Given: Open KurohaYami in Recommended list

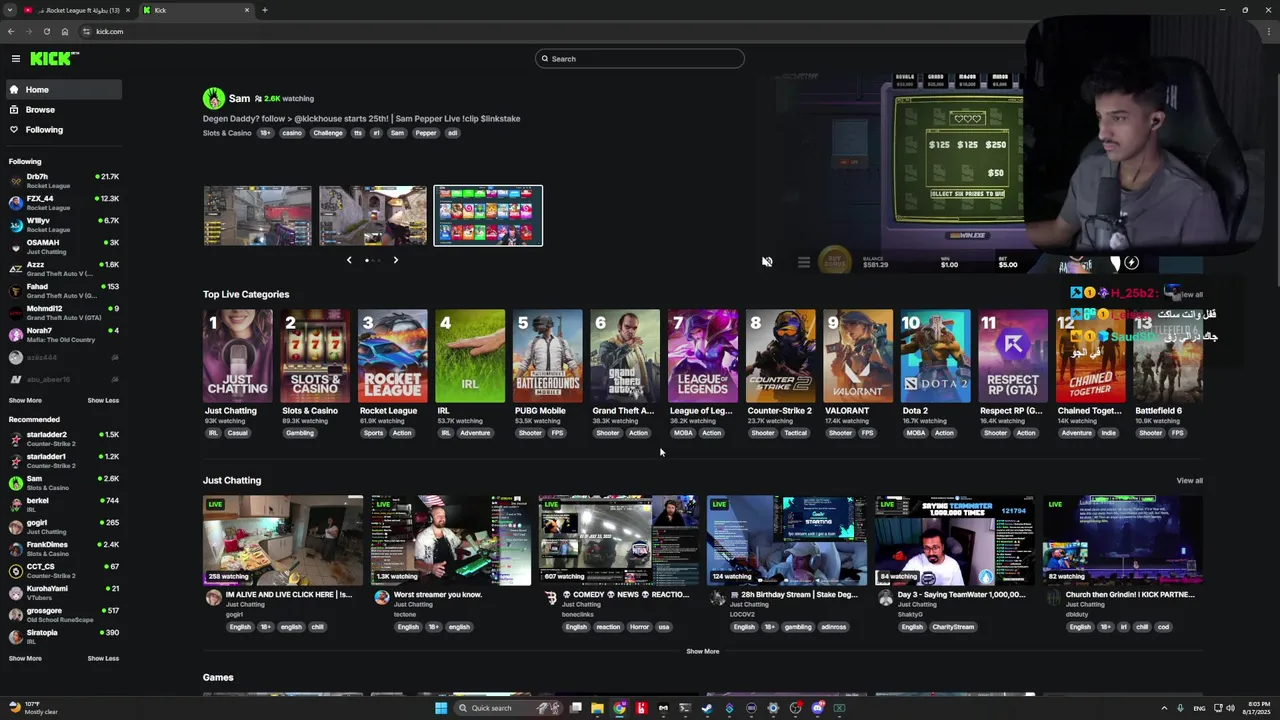Looking at the screenshot, I should pyautogui.click(x=63, y=593).
